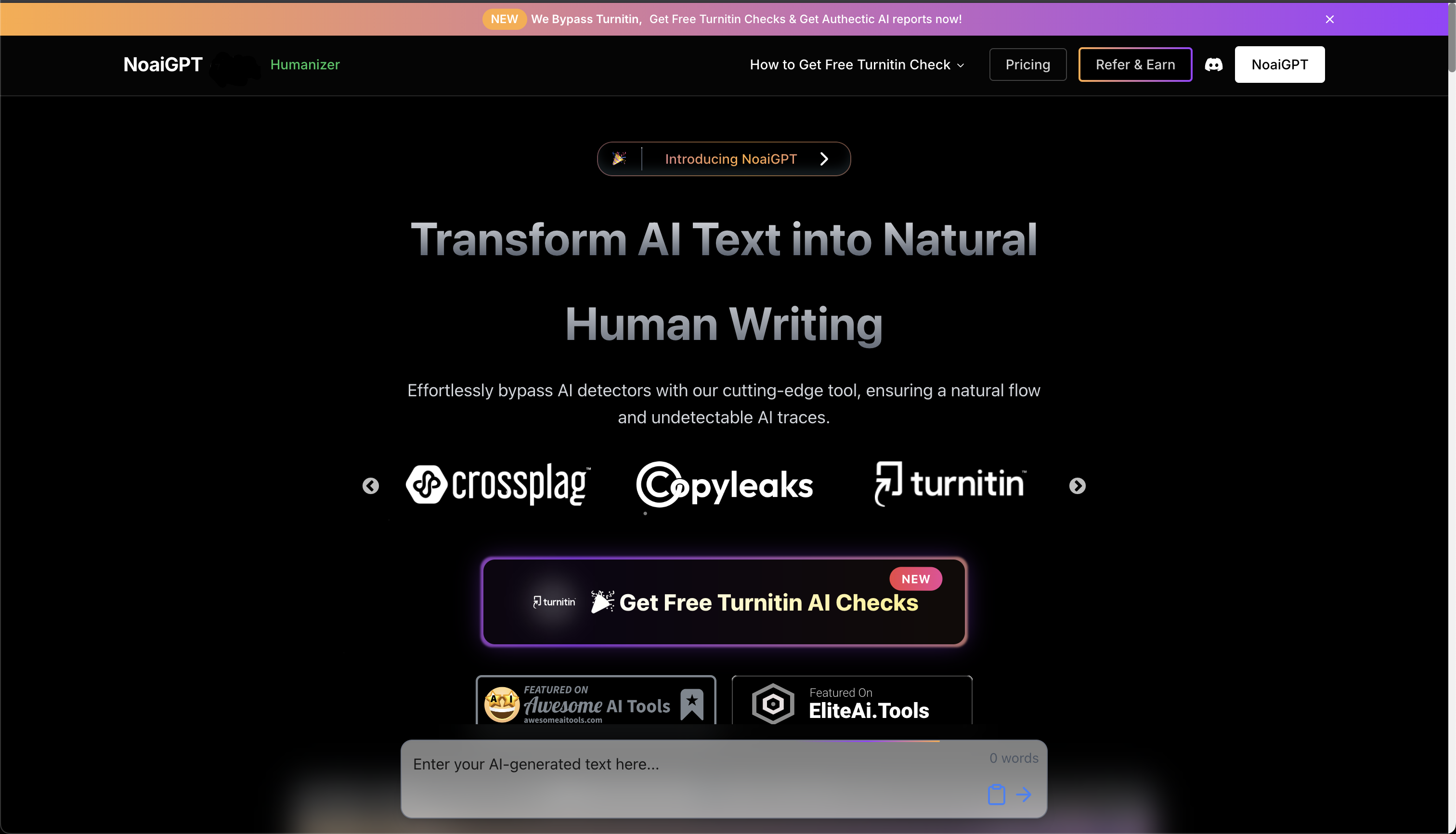1456x834 pixels.
Task: Click the Copyleaks logo
Action: (724, 485)
